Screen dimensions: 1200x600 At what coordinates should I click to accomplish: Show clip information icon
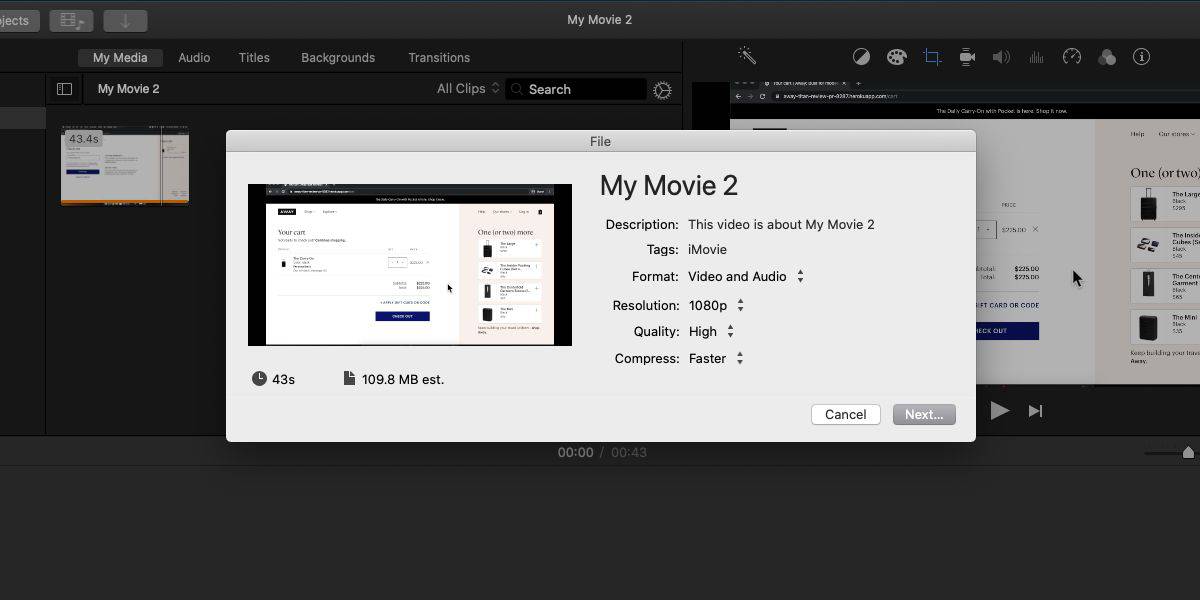coord(1141,57)
